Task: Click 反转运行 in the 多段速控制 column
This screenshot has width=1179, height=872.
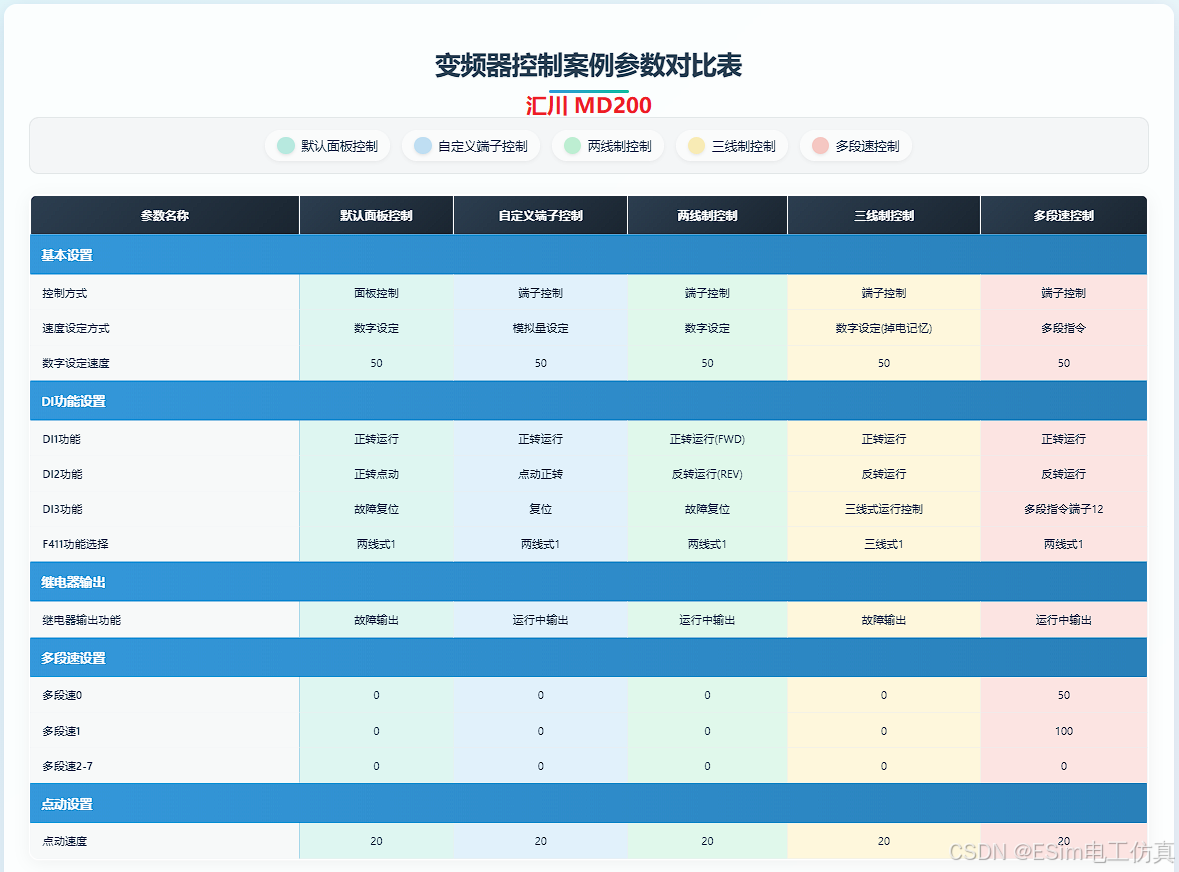Action: point(1064,474)
